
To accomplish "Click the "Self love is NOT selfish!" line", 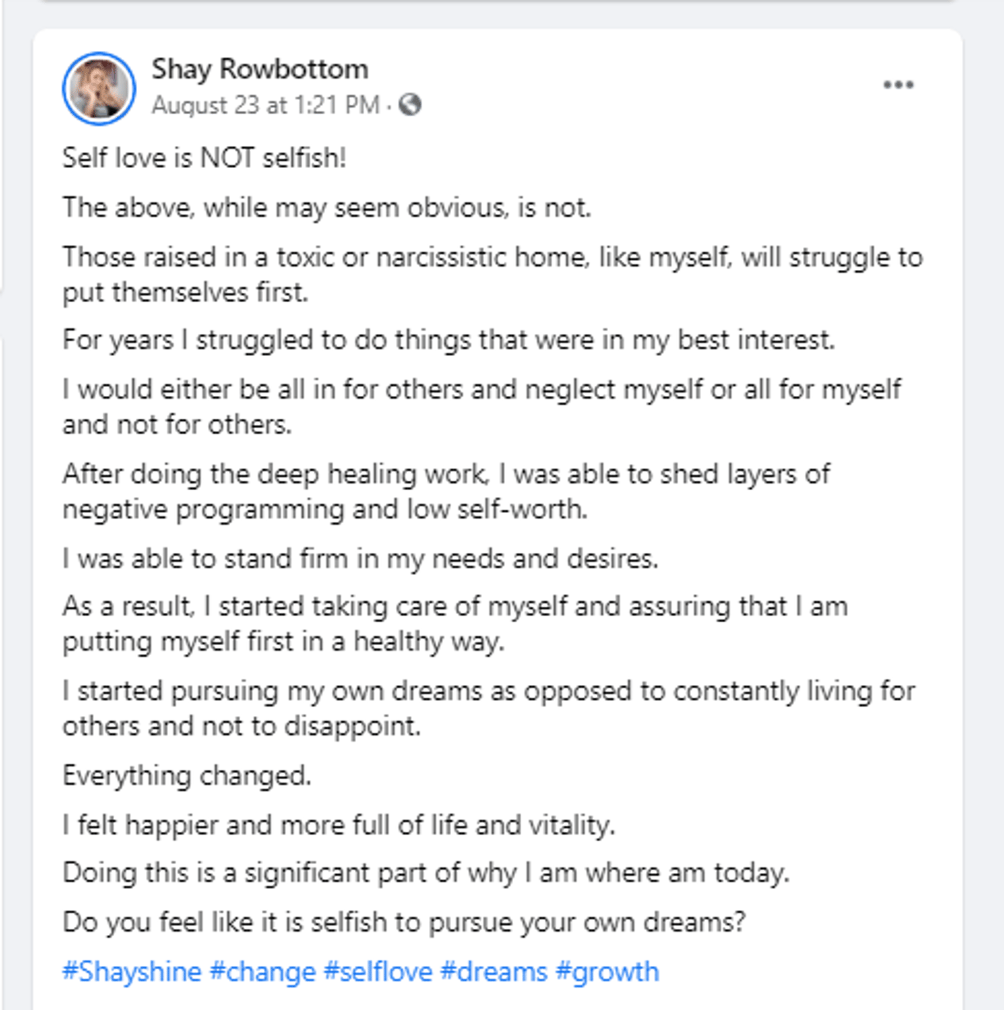I will coord(204,158).
